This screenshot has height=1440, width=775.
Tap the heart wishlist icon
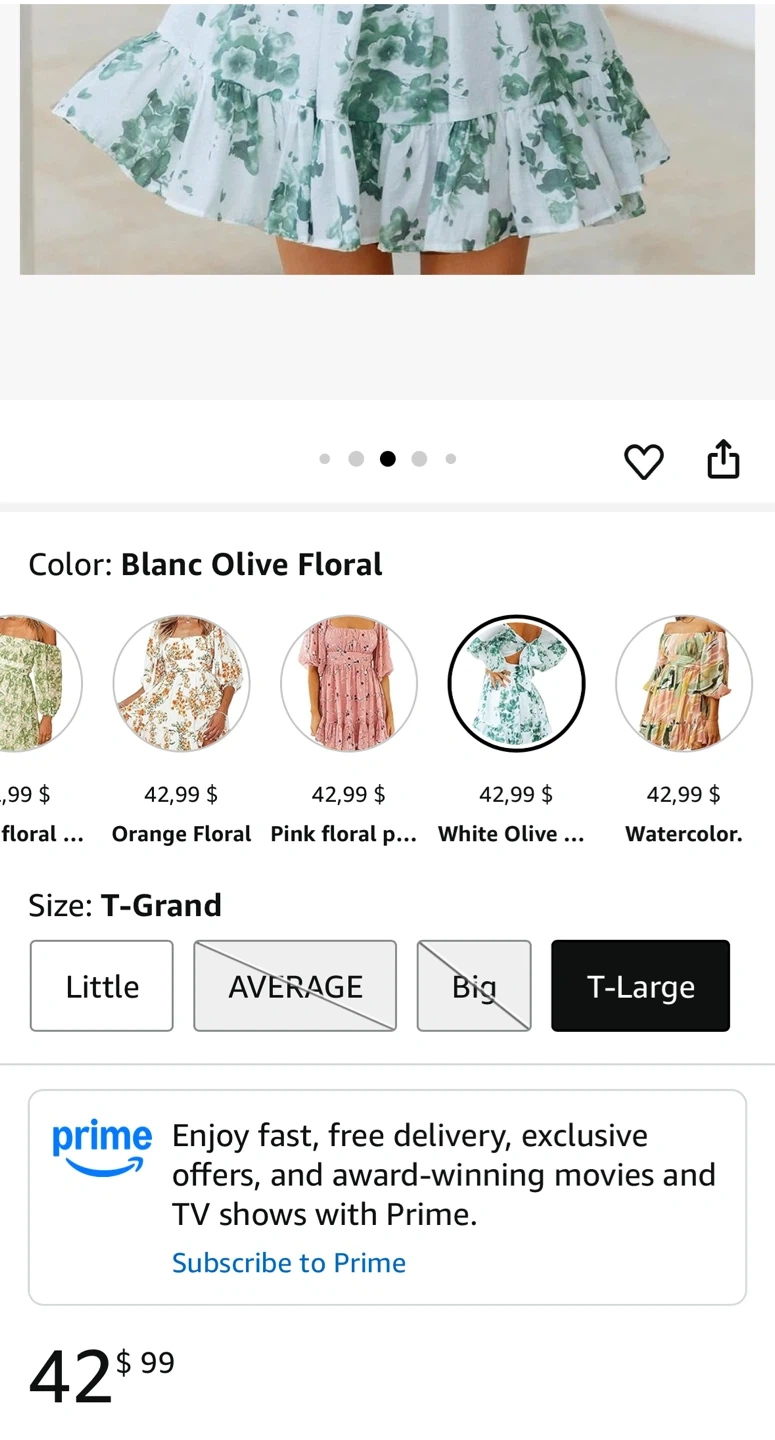click(x=643, y=461)
